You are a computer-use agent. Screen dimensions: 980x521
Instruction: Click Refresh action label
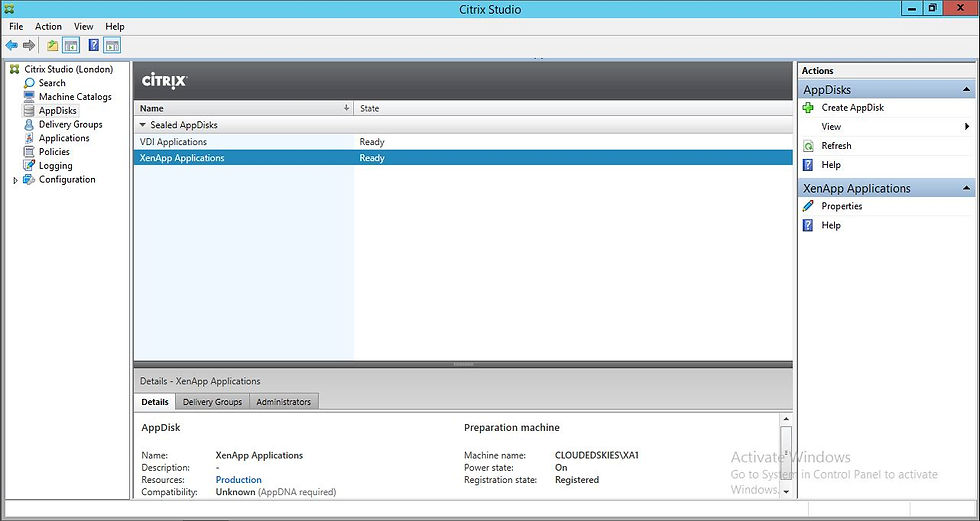[836, 146]
